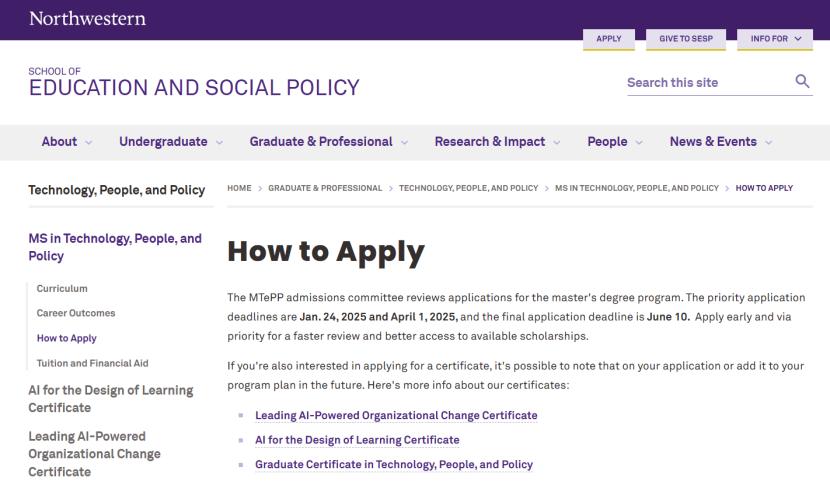Image resolution: width=830 pixels, height=488 pixels.
Task: Open the About menu
Action: coord(59,142)
